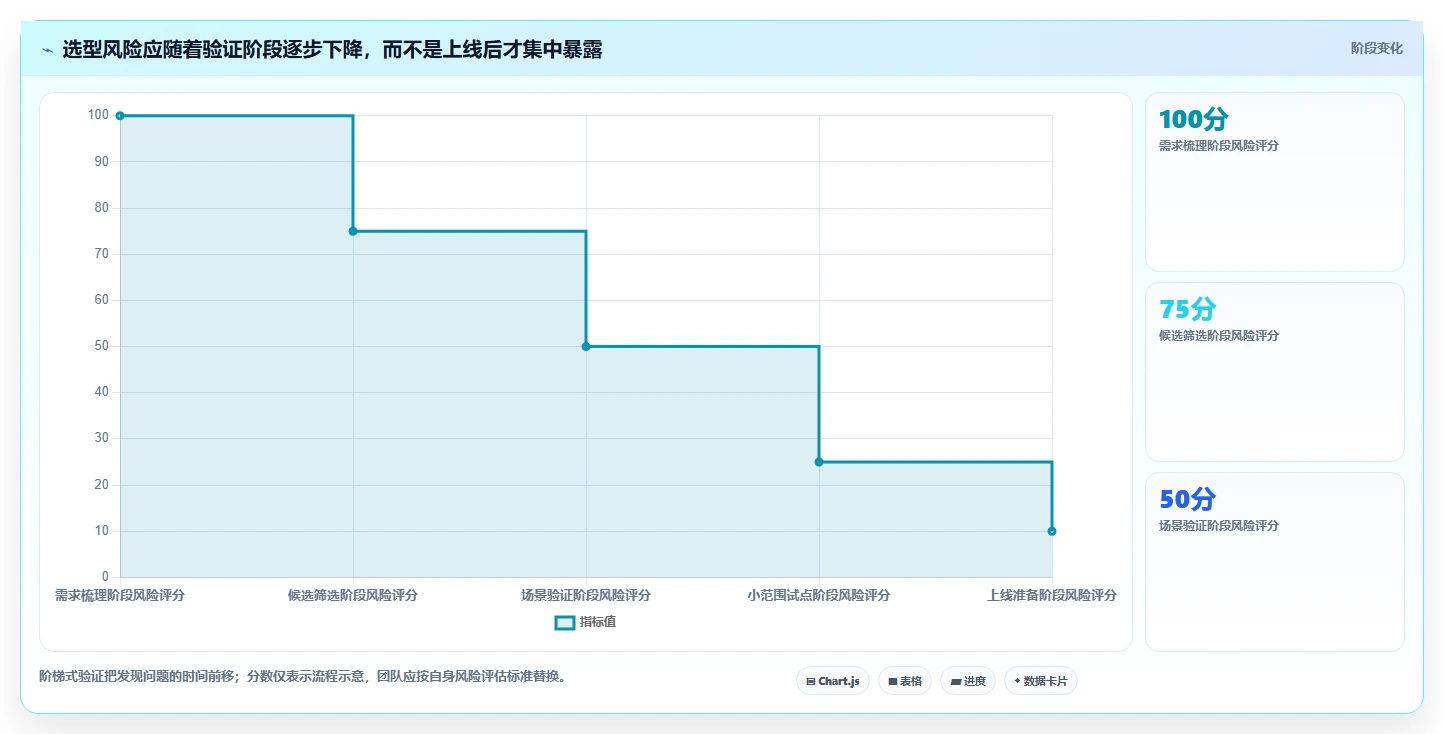Click the footnote starting 阶梯式验证
The width and height of the screenshot is (1444, 734).
click(x=305, y=676)
